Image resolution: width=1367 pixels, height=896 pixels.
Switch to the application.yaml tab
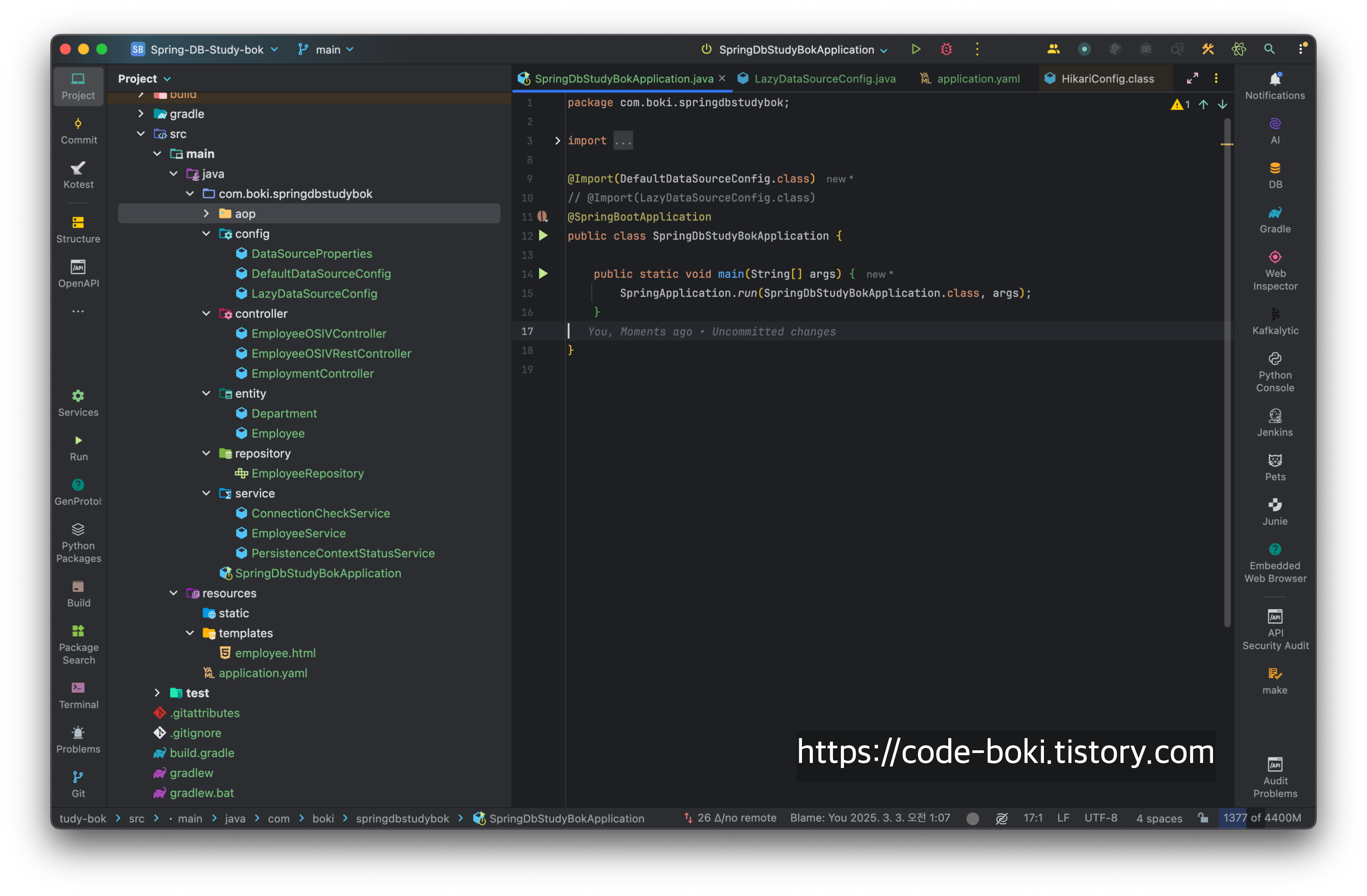(x=977, y=79)
